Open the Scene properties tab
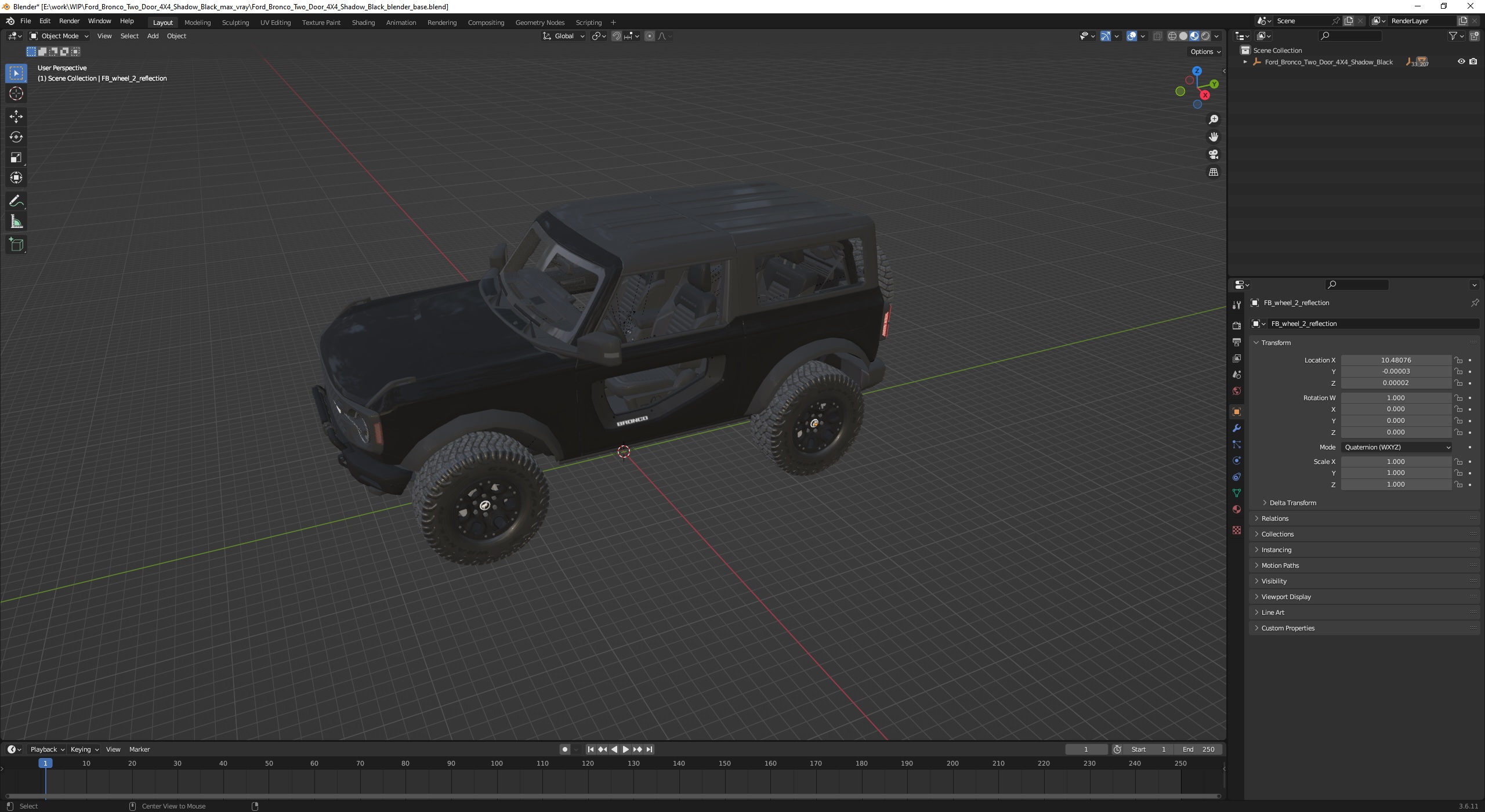The width and height of the screenshot is (1485, 812). (1237, 375)
